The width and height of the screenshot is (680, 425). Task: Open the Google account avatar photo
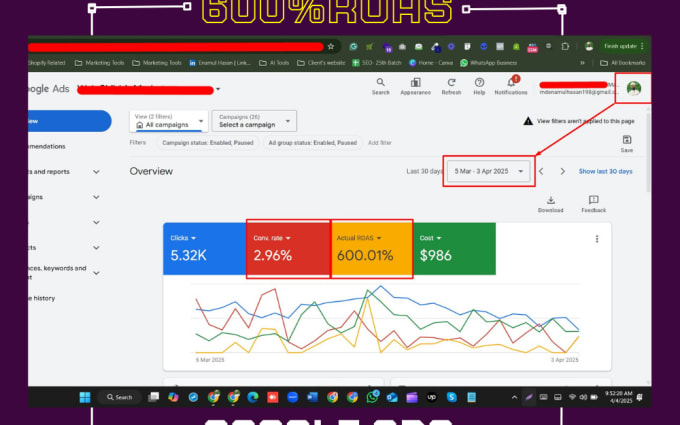(634, 88)
